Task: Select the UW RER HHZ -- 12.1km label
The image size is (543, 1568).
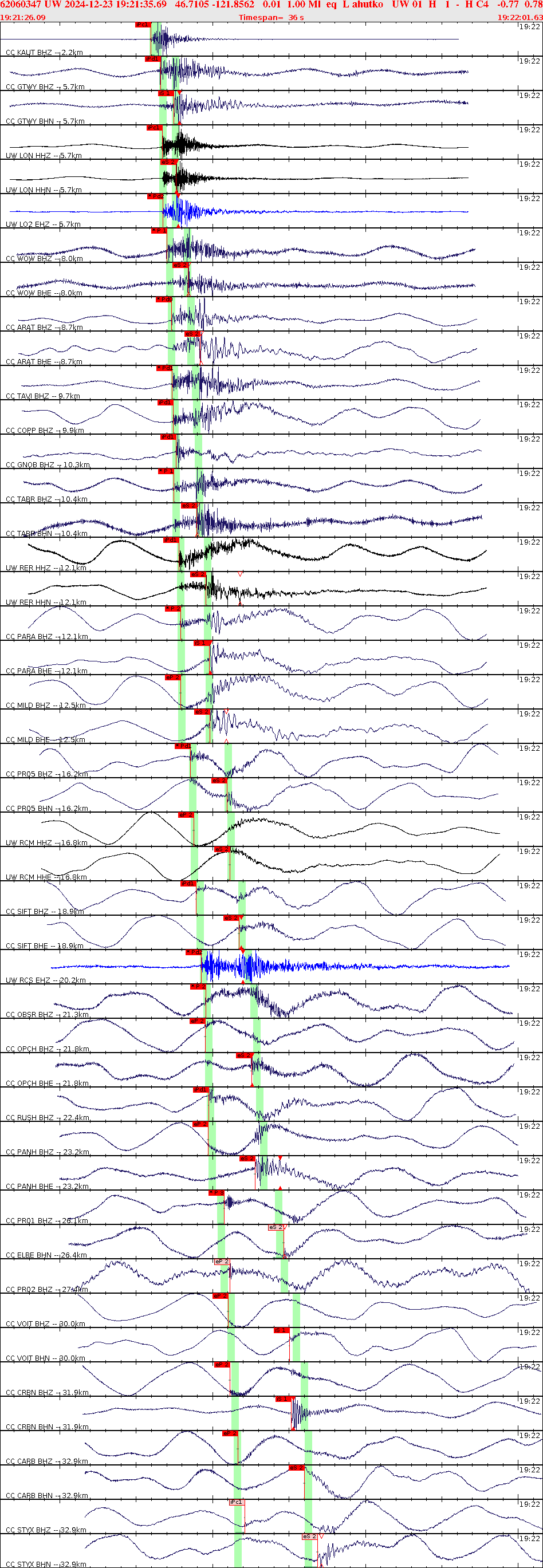Action: (x=46, y=568)
